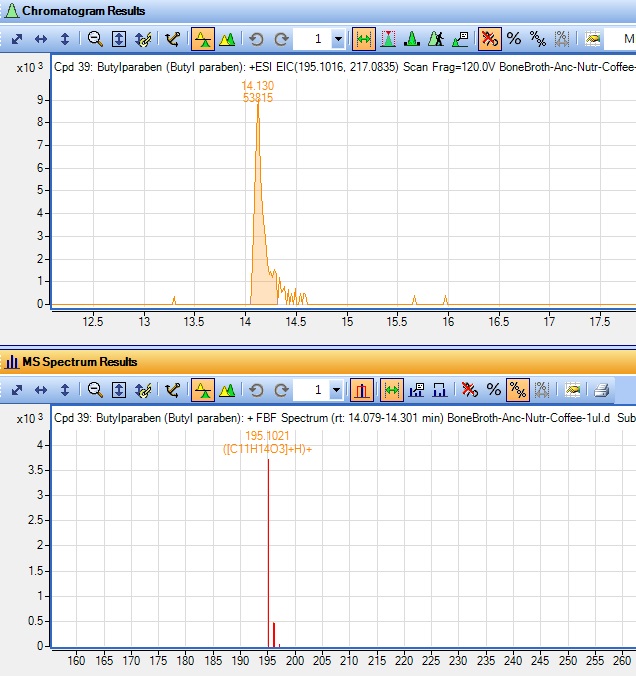Open the pane count dropdown in MS Spectrum toolbar
Viewport: 636px width, 676px height.
337,389
